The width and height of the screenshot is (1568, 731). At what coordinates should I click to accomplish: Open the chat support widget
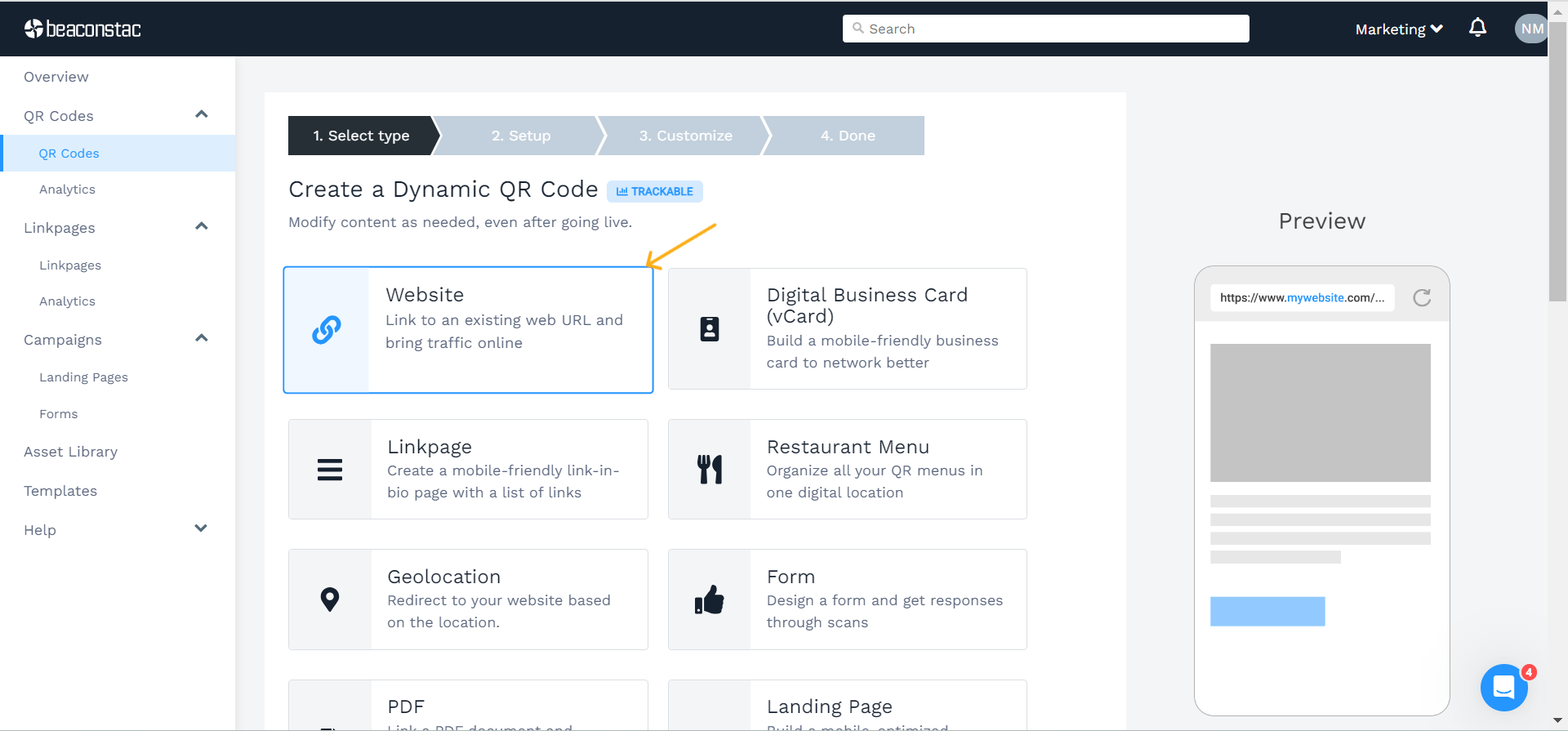1503,688
